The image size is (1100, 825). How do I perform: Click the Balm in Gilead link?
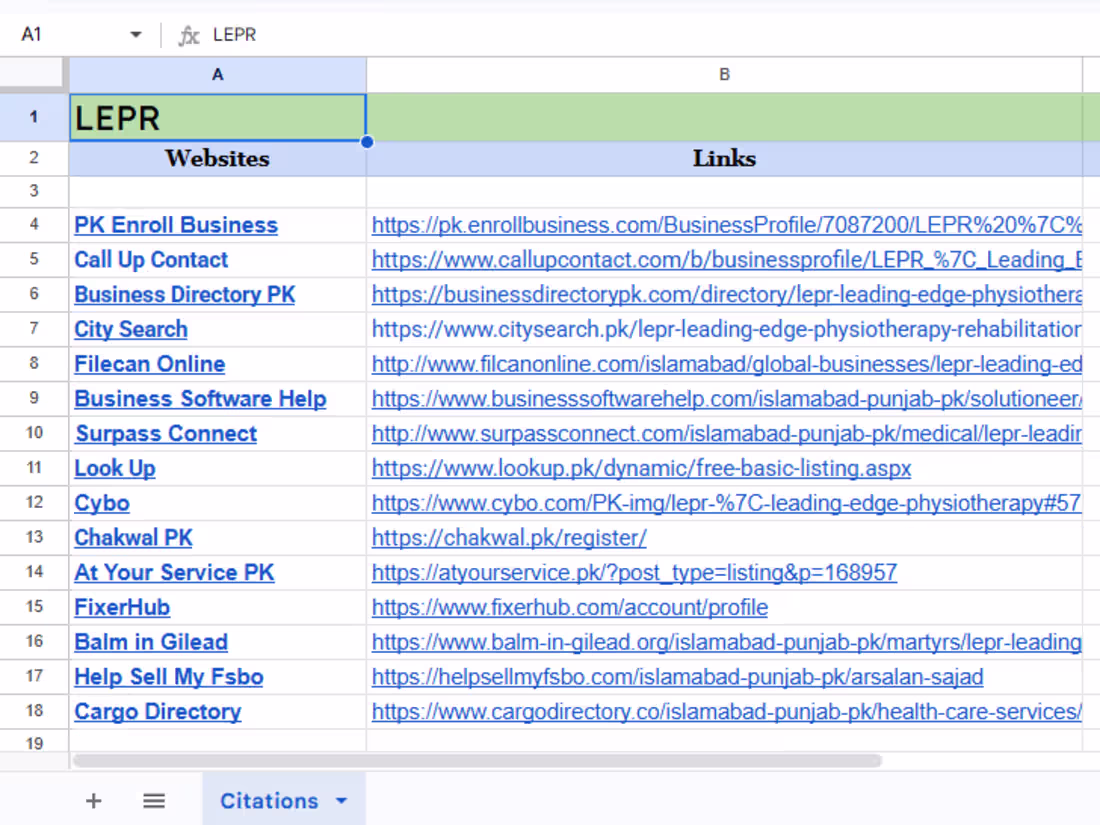(x=150, y=642)
